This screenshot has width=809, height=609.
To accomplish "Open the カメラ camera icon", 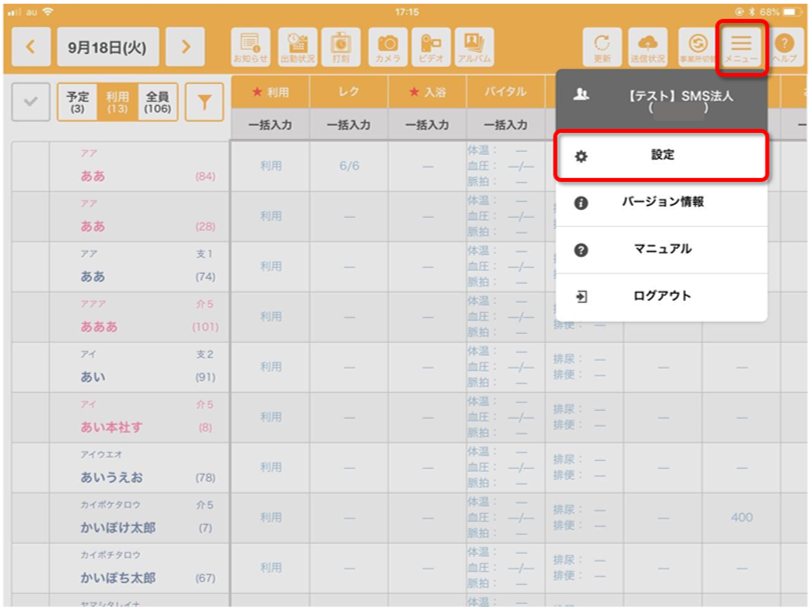I will click(x=388, y=47).
